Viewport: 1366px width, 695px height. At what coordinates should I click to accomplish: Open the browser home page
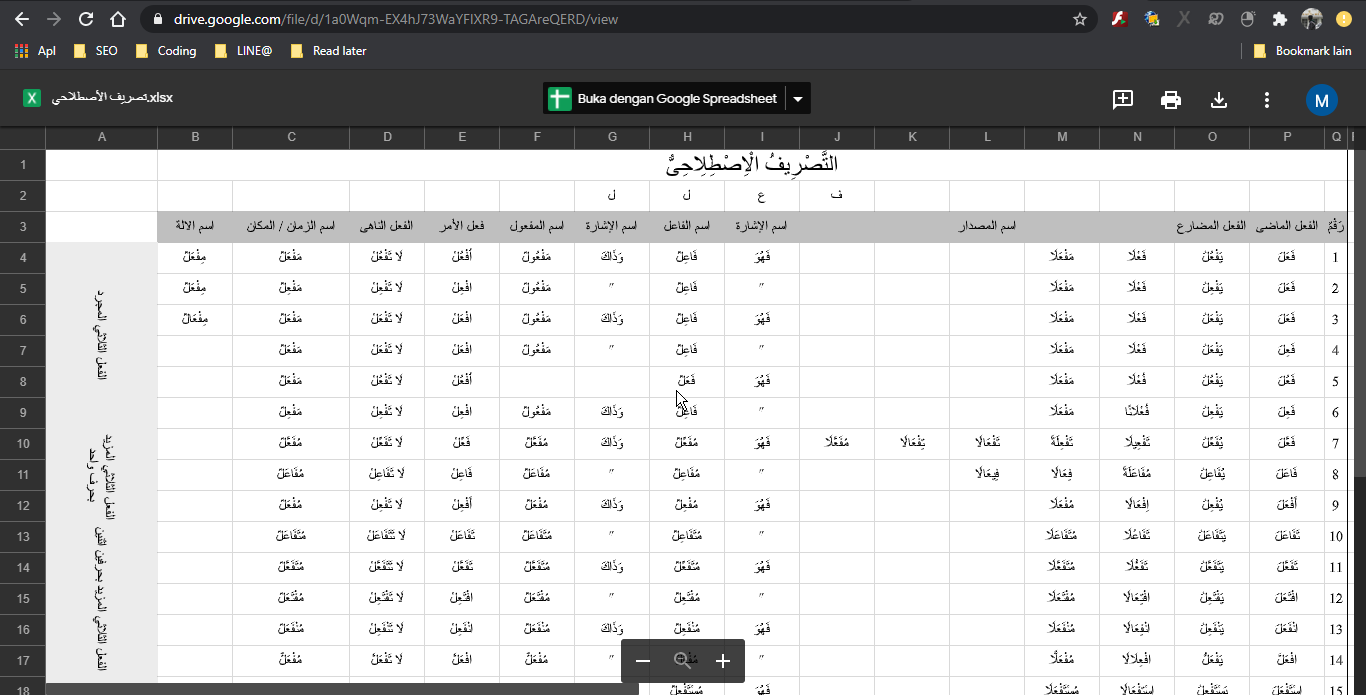[118, 19]
